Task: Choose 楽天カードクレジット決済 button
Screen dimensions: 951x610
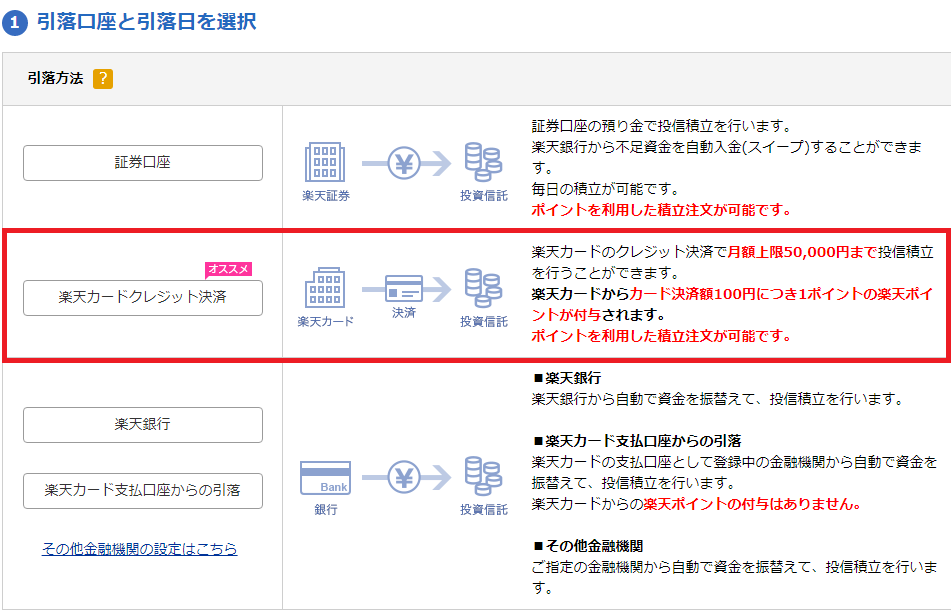Action: point(143,297)
